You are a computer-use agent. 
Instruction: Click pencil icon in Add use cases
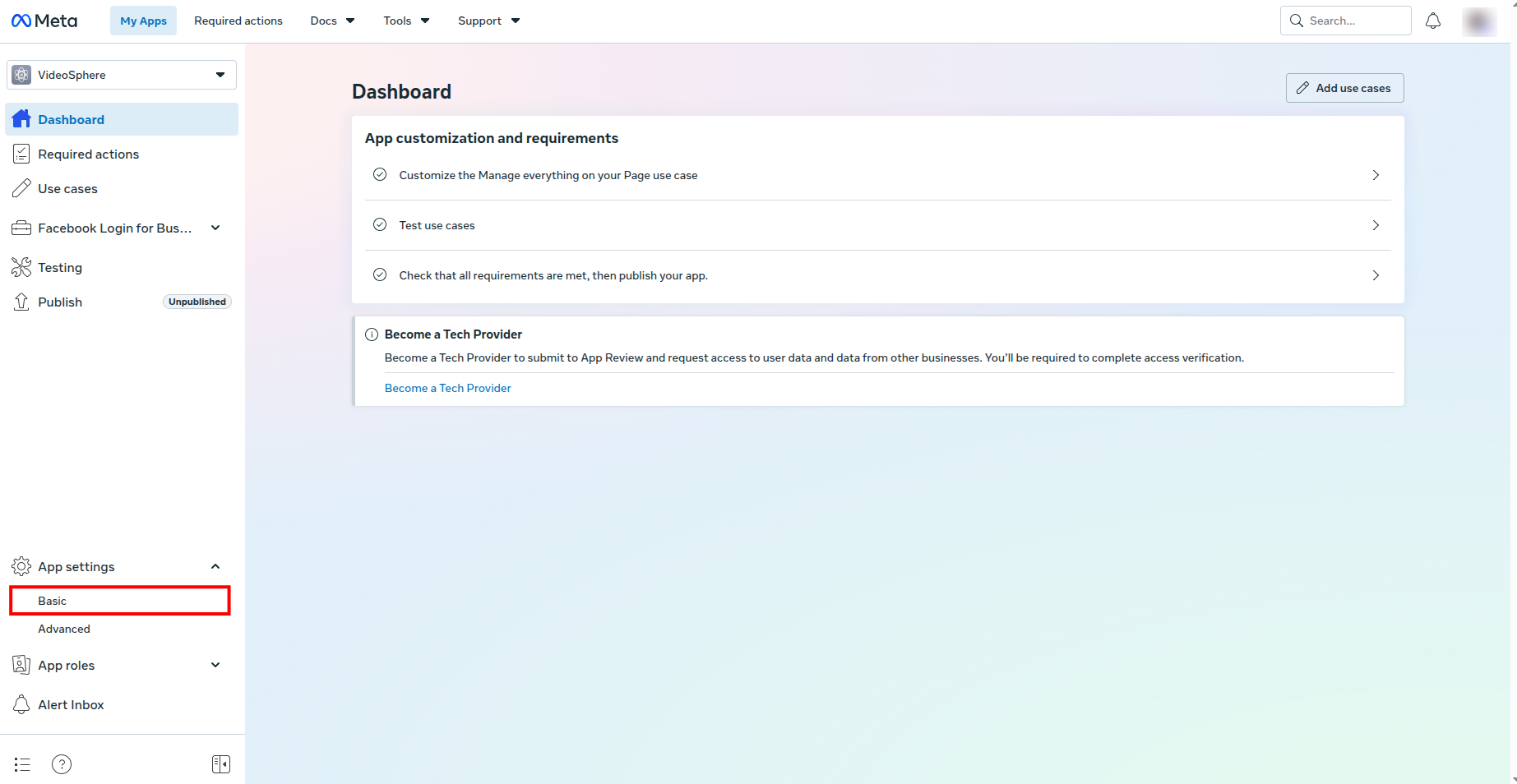[1303, 88]
